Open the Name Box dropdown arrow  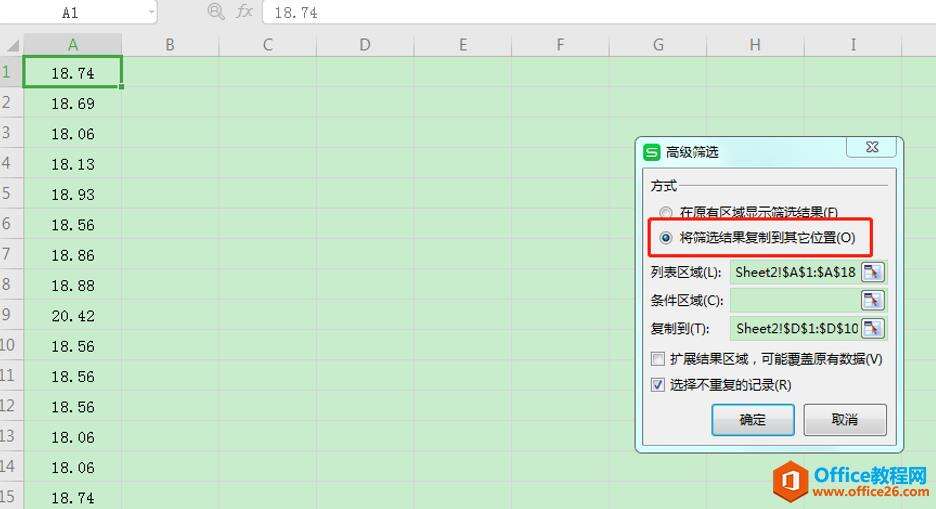[152, 12]
